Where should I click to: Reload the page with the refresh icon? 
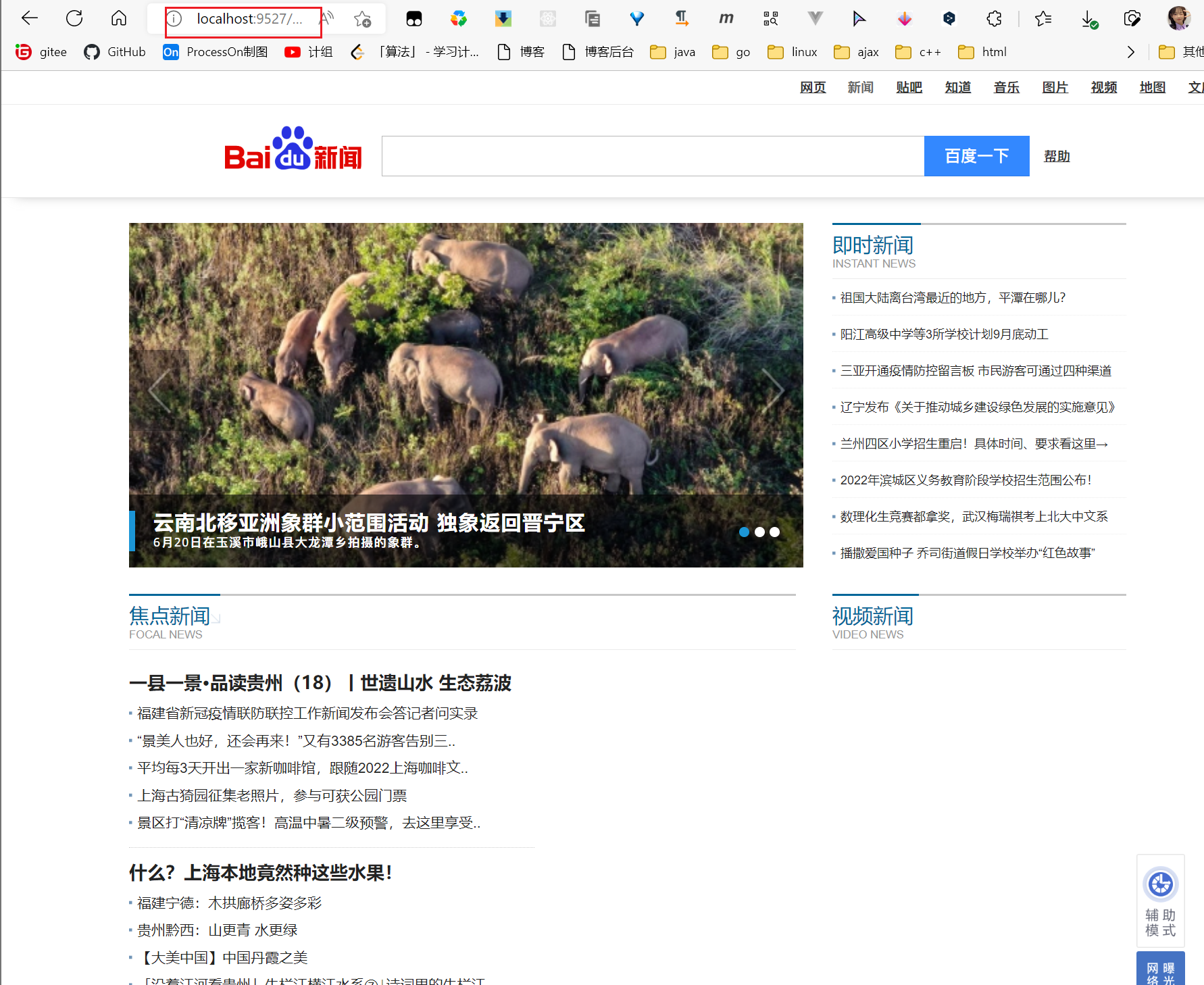point(74,18)
